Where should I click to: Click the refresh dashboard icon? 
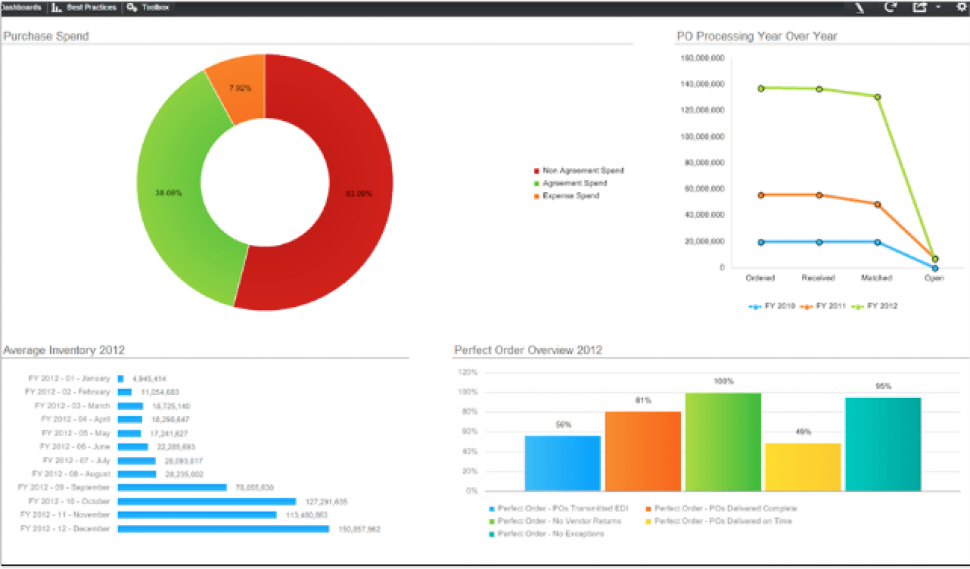890,7
